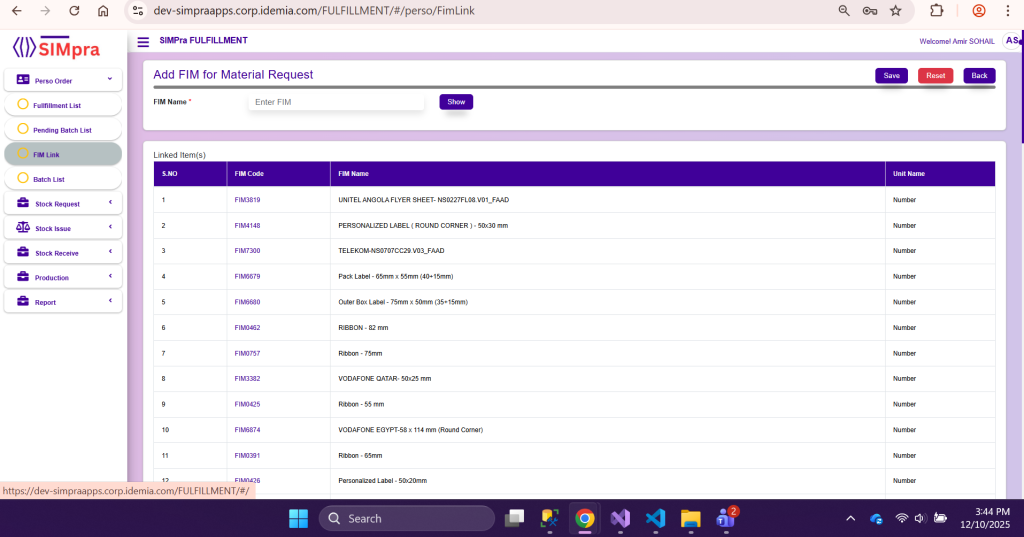Click the hamburger menu icon

(143, 42)
